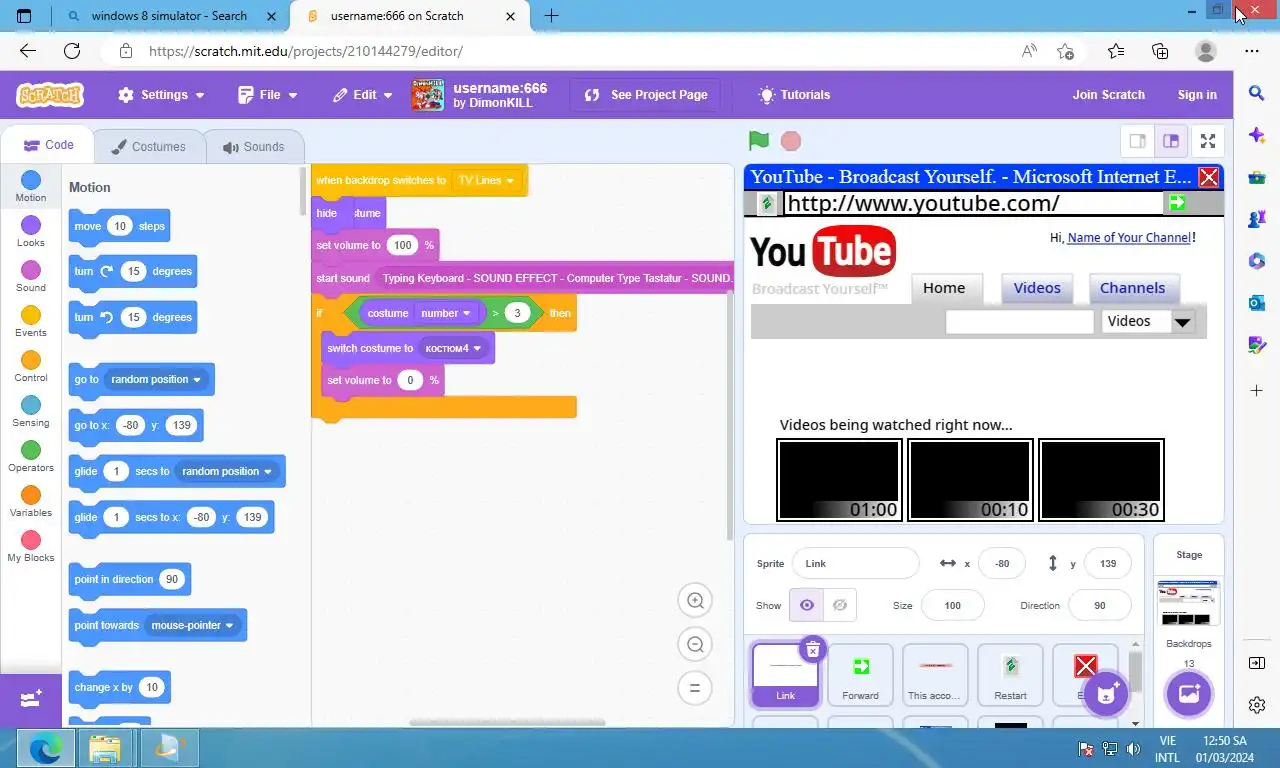The width and height of the screenshot is (1280, 768).
Task: Switch to the Sounds tab
Action: click(254, 147)
